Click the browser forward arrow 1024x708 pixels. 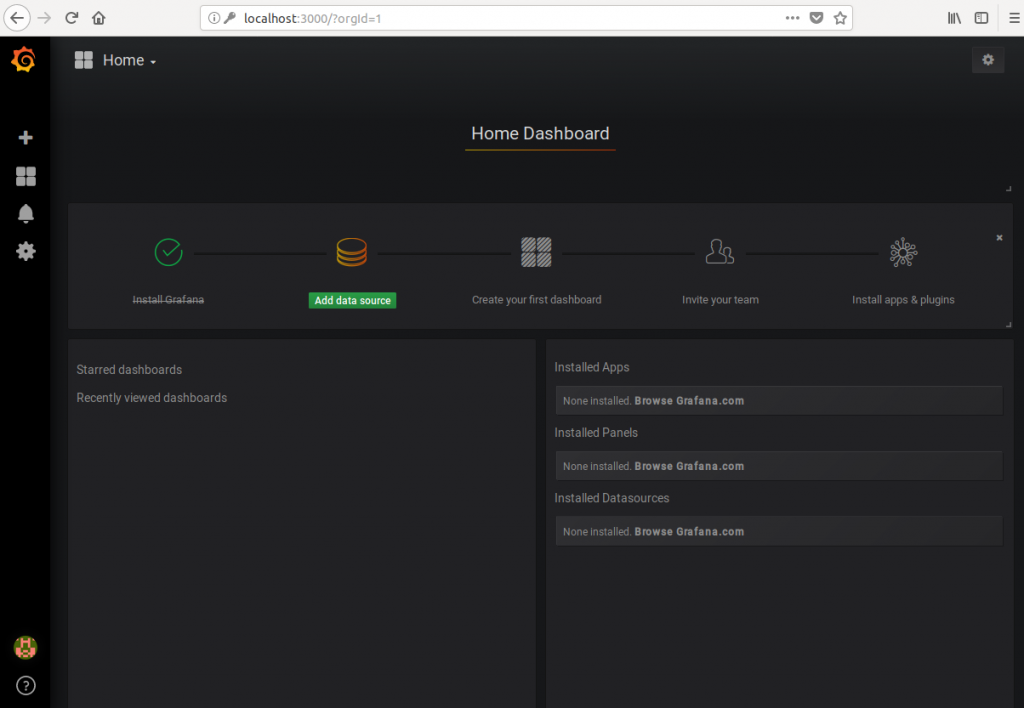[x=44, y=18]
